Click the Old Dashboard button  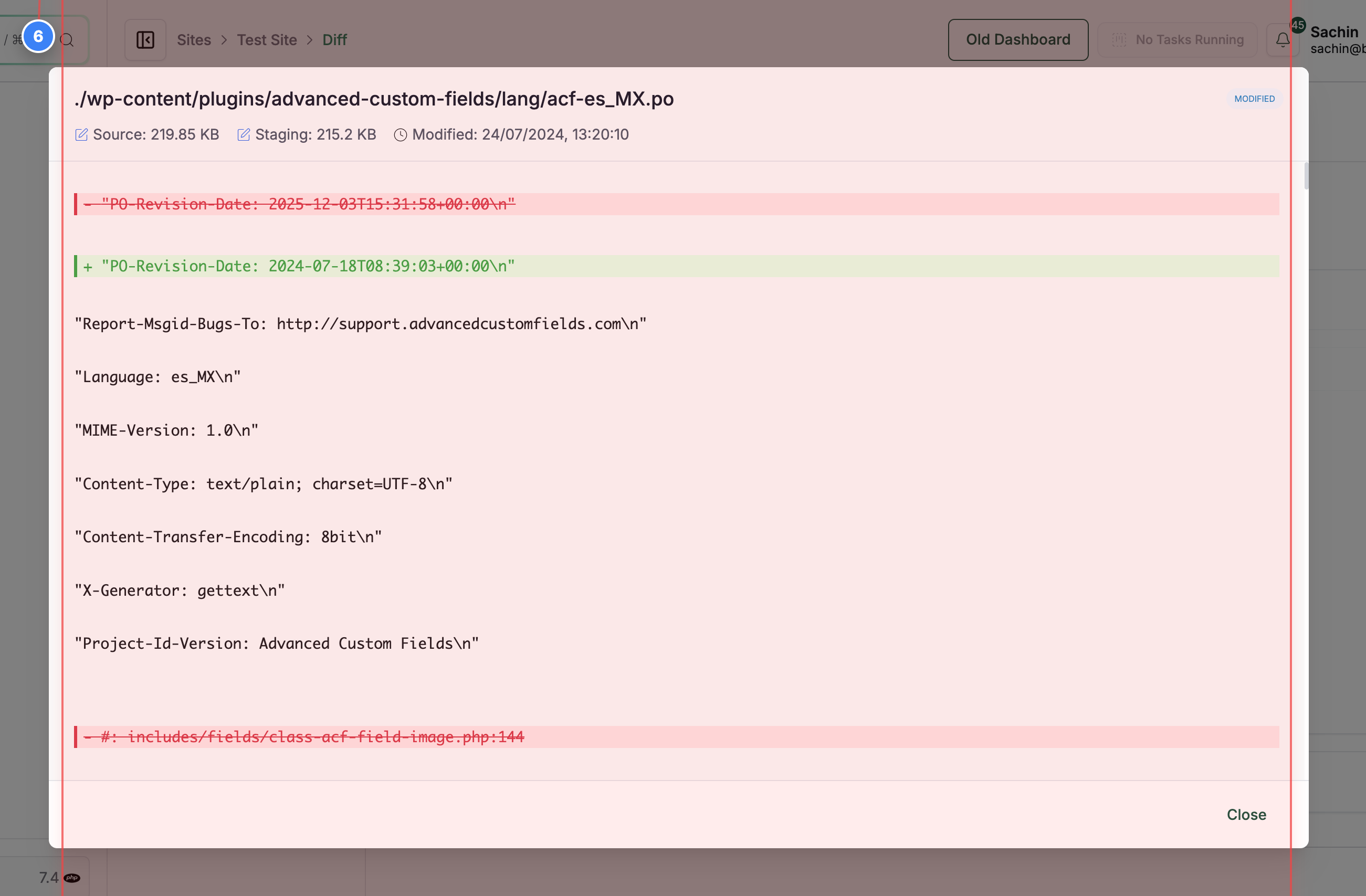click(1017, 39)
